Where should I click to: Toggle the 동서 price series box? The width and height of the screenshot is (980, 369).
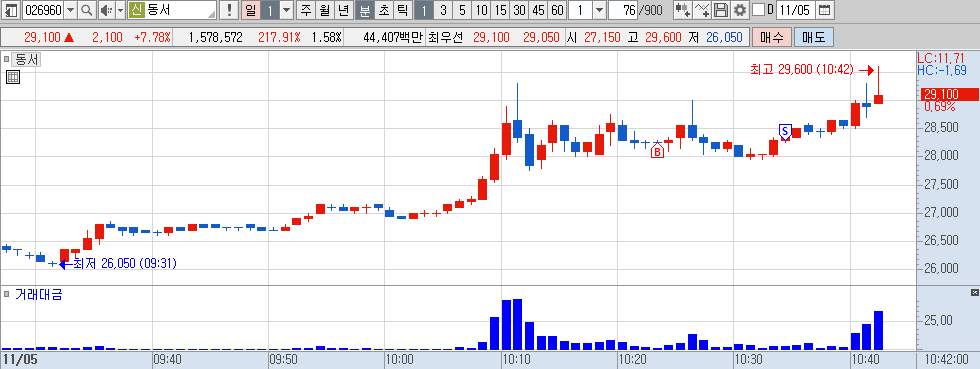click(x=6, y=60)
